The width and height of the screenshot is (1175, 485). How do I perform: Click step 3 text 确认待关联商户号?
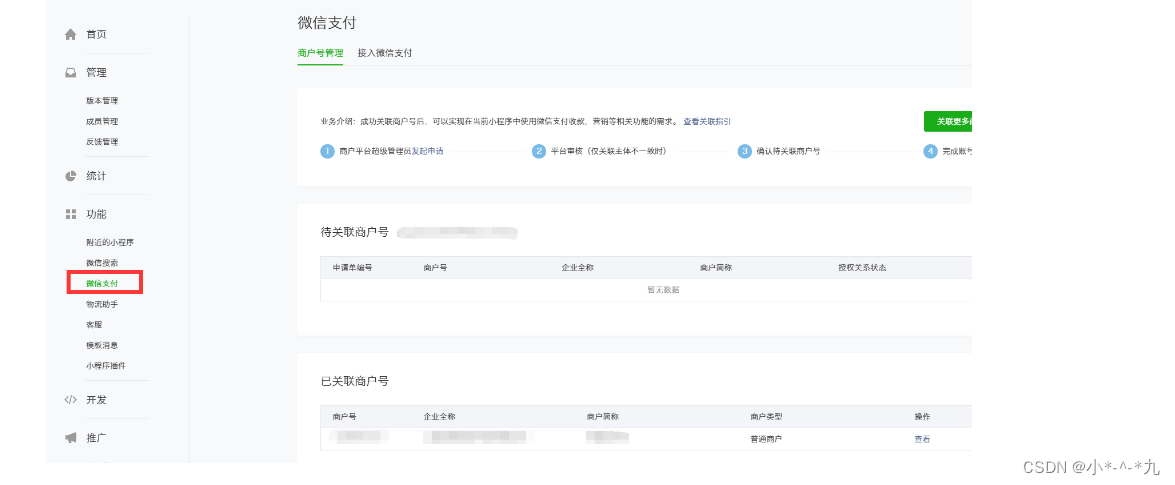pyautogui.click(x=789, y=151)
